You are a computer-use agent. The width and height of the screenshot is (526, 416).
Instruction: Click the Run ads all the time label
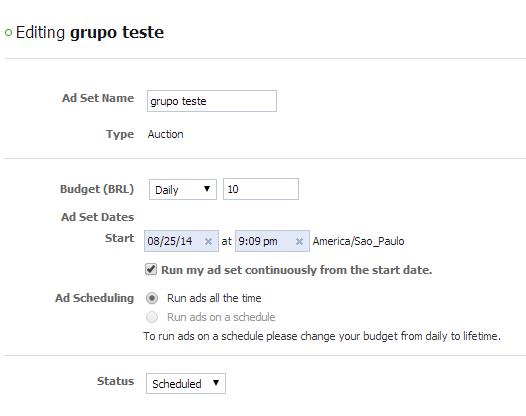(214, 298)
